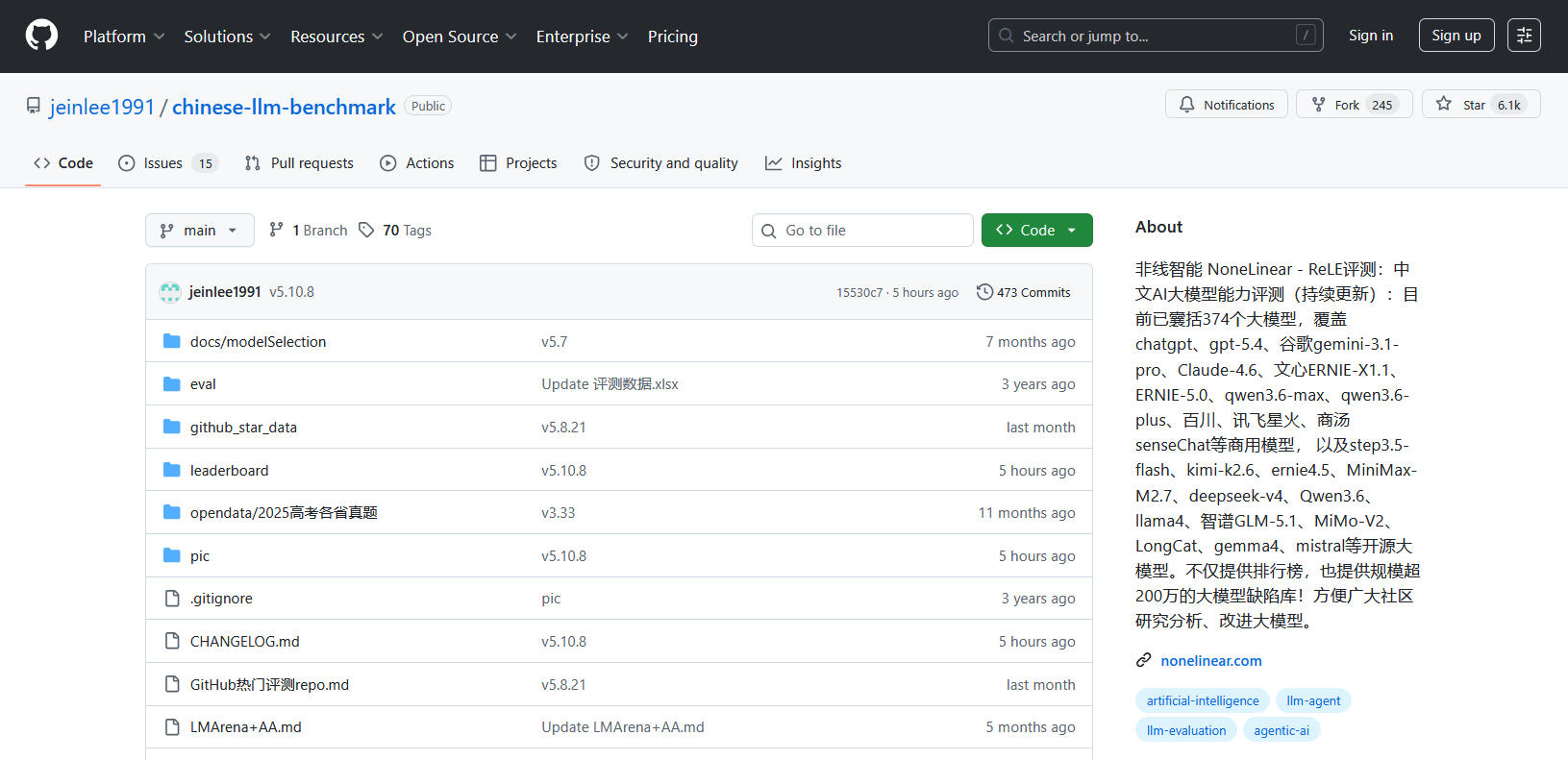Open the appearance settings icon button

tap(1524, 36)
